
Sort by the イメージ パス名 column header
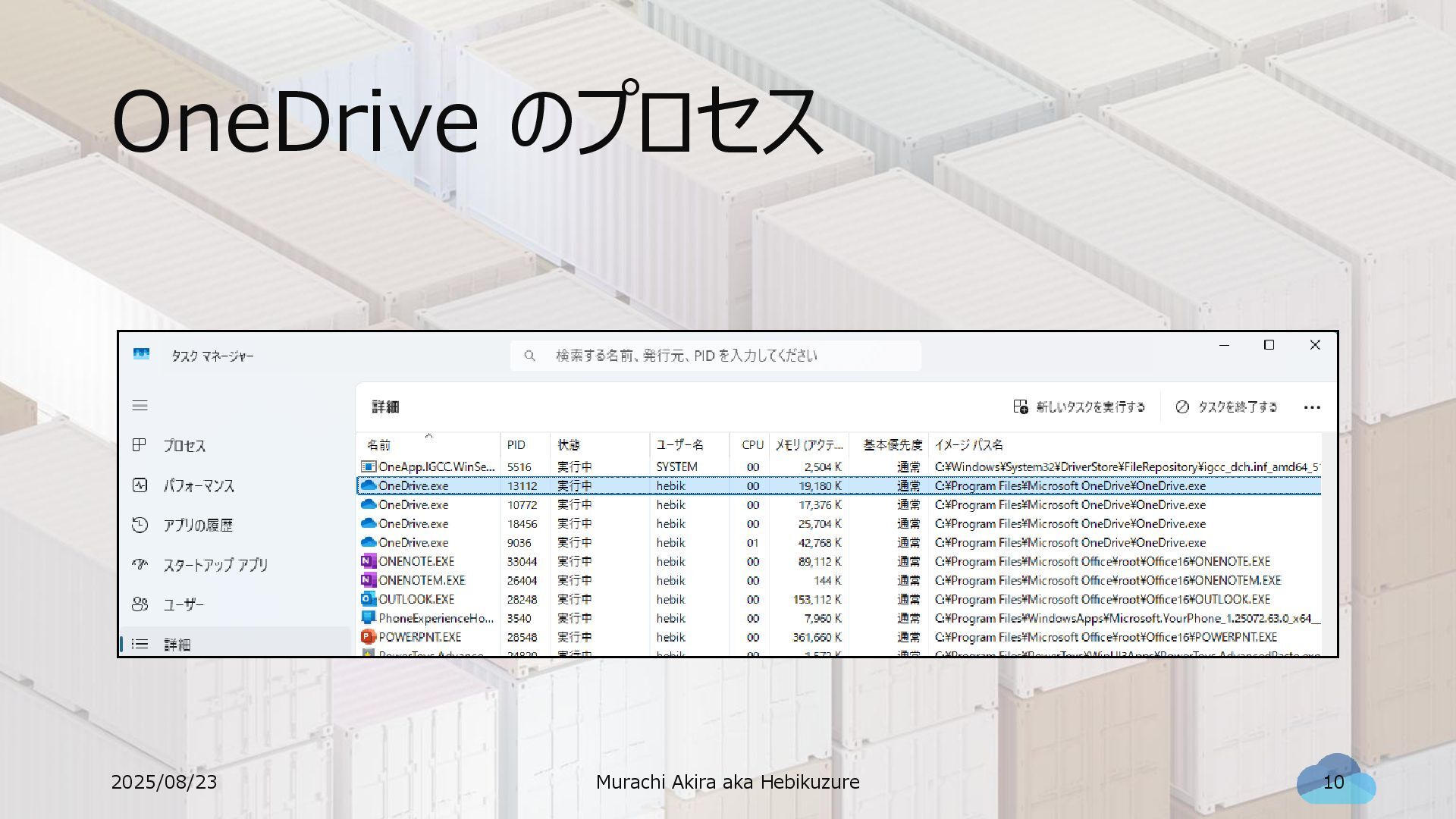coord(1125,444)
